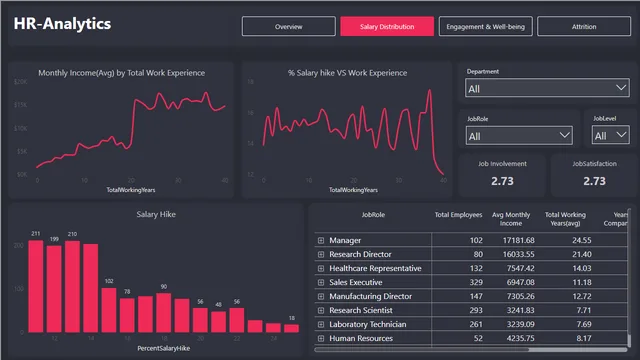The image size is (640, 360).
Task: Select the Salary Hike bar labeled 78
Action: pos(127,315)
